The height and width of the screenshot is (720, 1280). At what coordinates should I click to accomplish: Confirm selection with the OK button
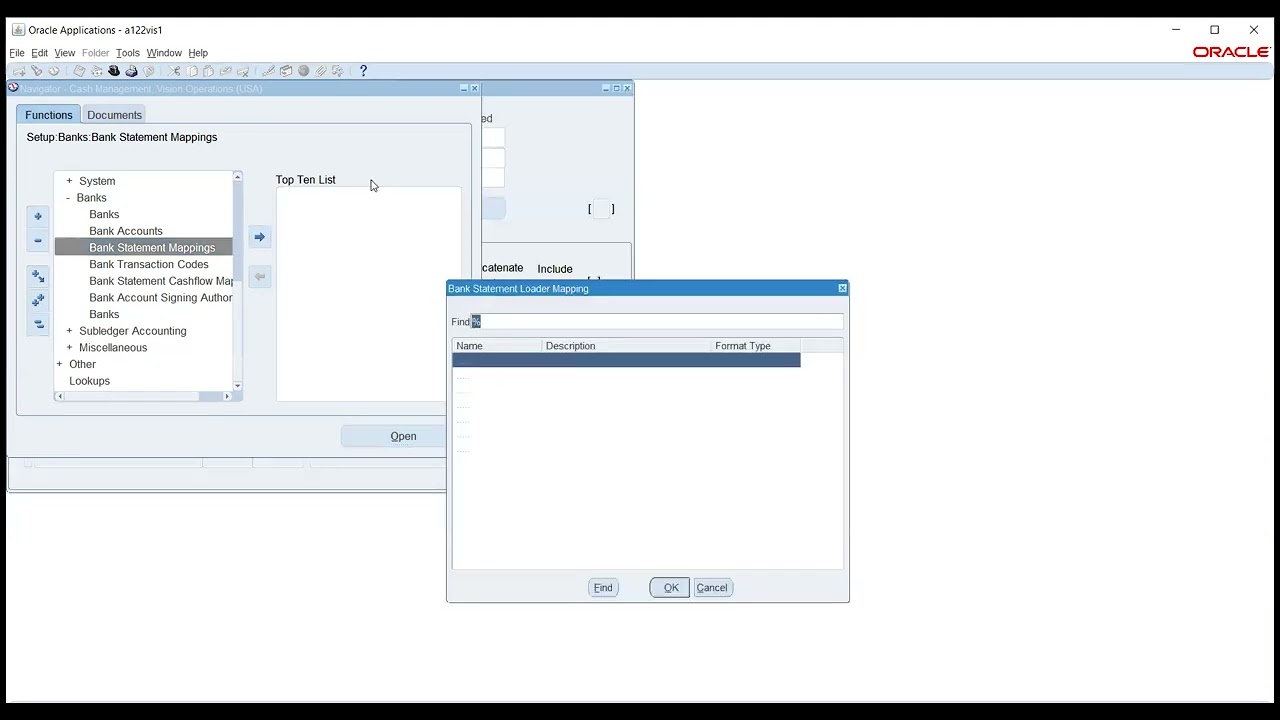pos(670,588)
